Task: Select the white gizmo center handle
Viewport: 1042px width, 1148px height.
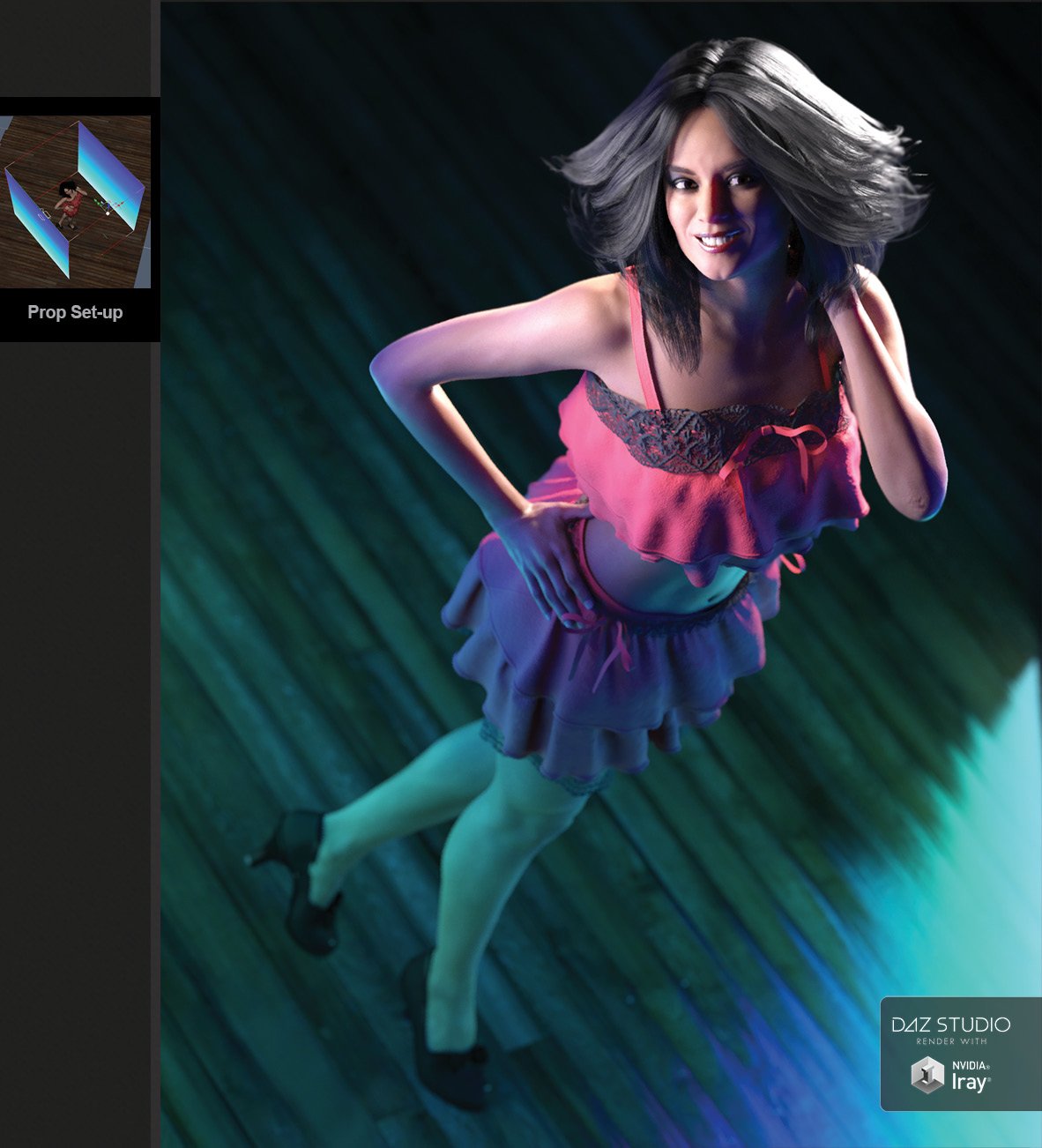Action: (x=108, y=213)
